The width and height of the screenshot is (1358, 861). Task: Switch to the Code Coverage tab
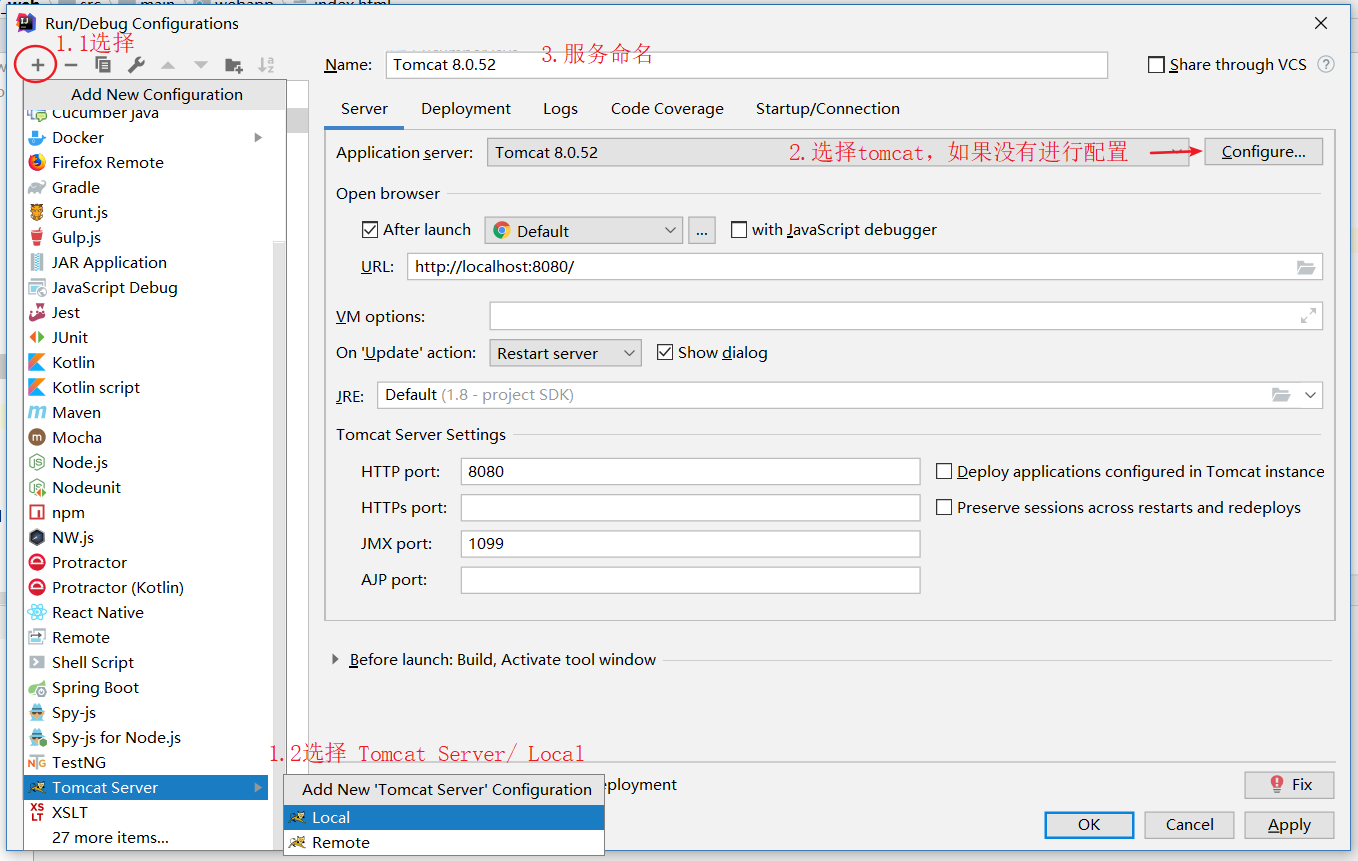(x=667, y=109)
